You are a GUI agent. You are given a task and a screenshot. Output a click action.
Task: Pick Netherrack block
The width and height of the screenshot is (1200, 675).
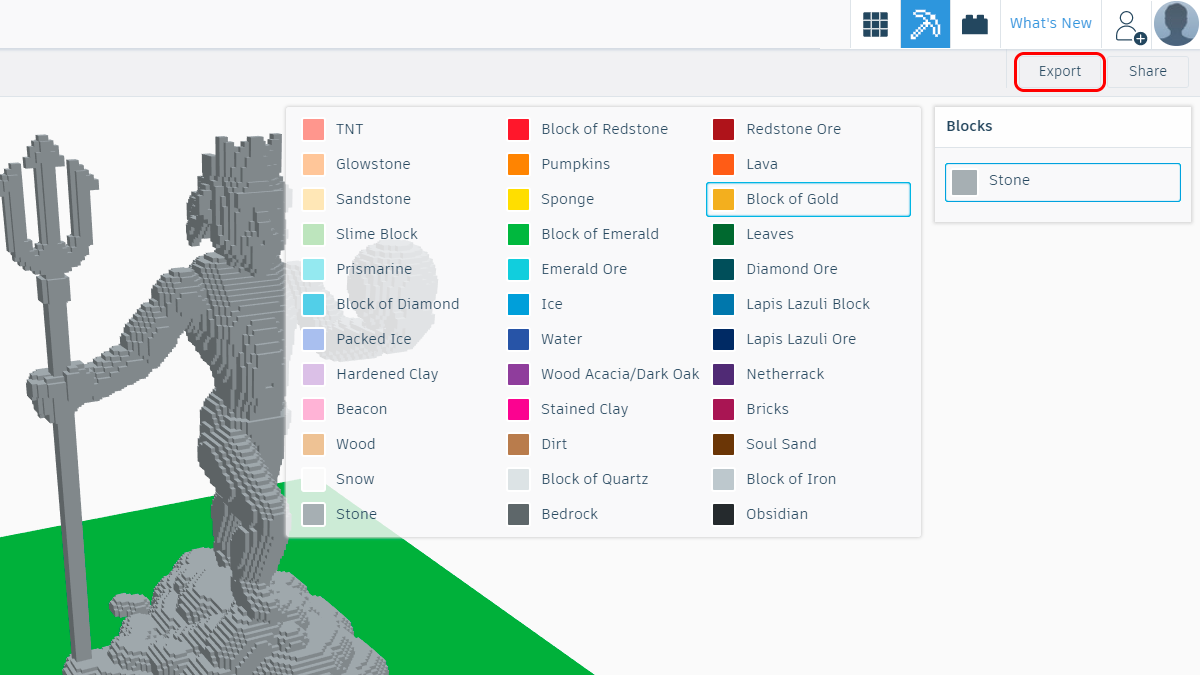tap(808, 374)
